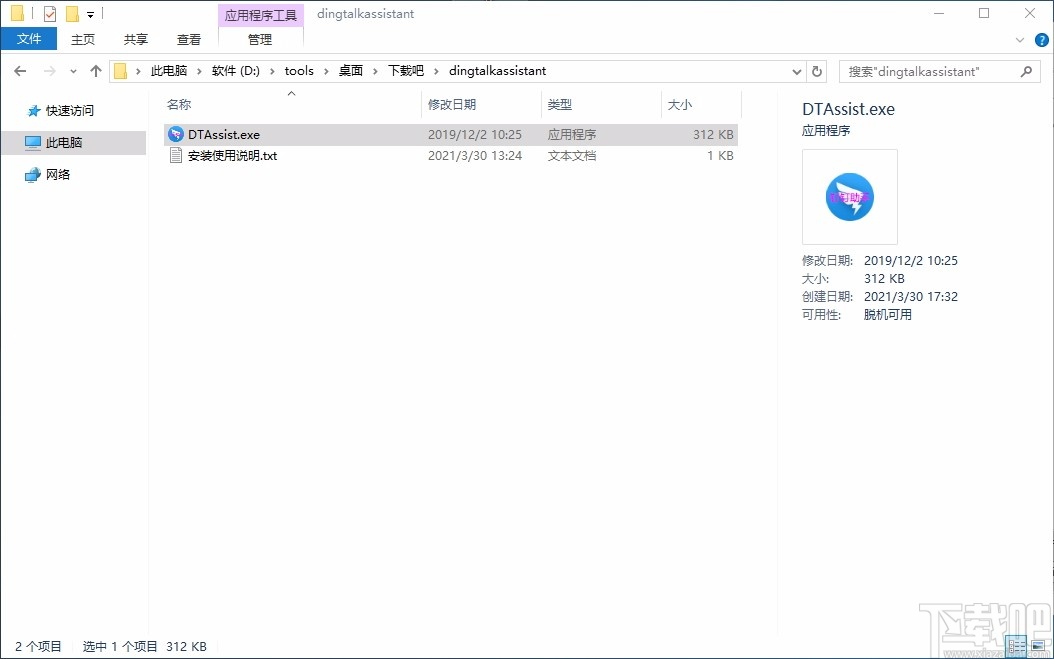Open the 文件 menu
This screenshot has height=659, width=1054.
tap(29, 39)
